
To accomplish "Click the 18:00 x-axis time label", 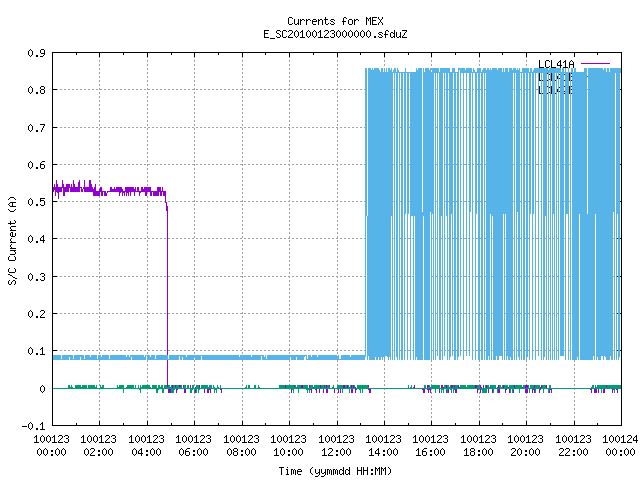I will (478, 452).
